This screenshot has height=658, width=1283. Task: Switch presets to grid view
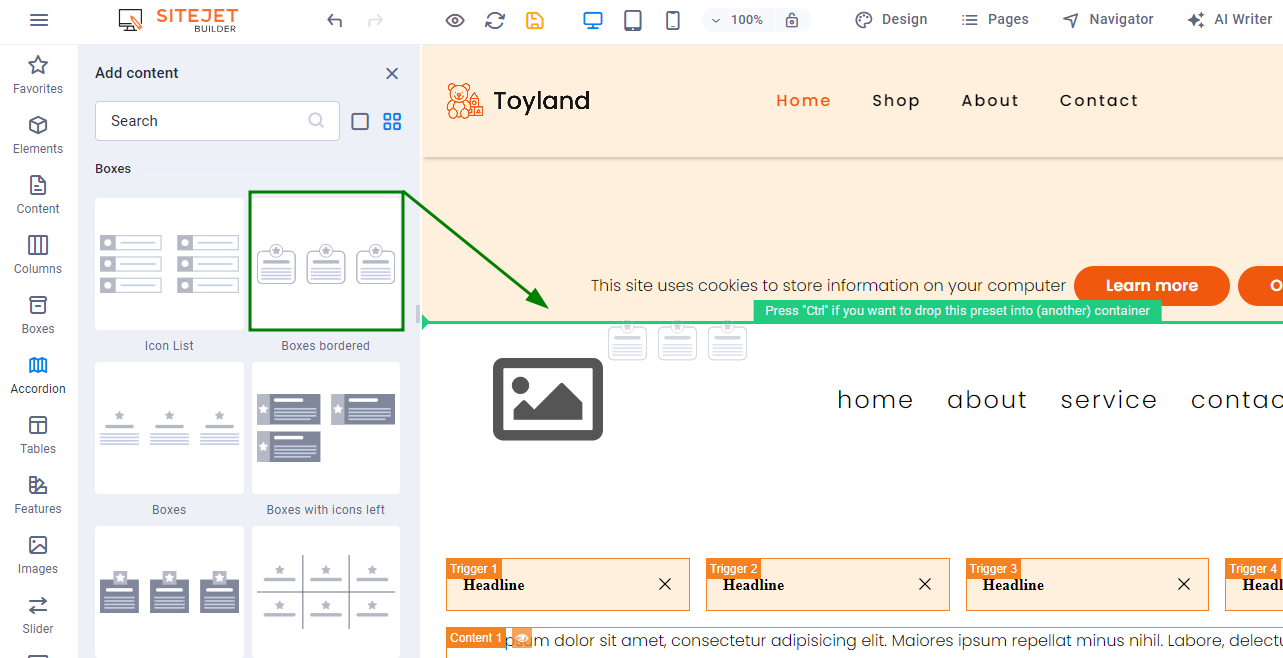pos(392,121)
